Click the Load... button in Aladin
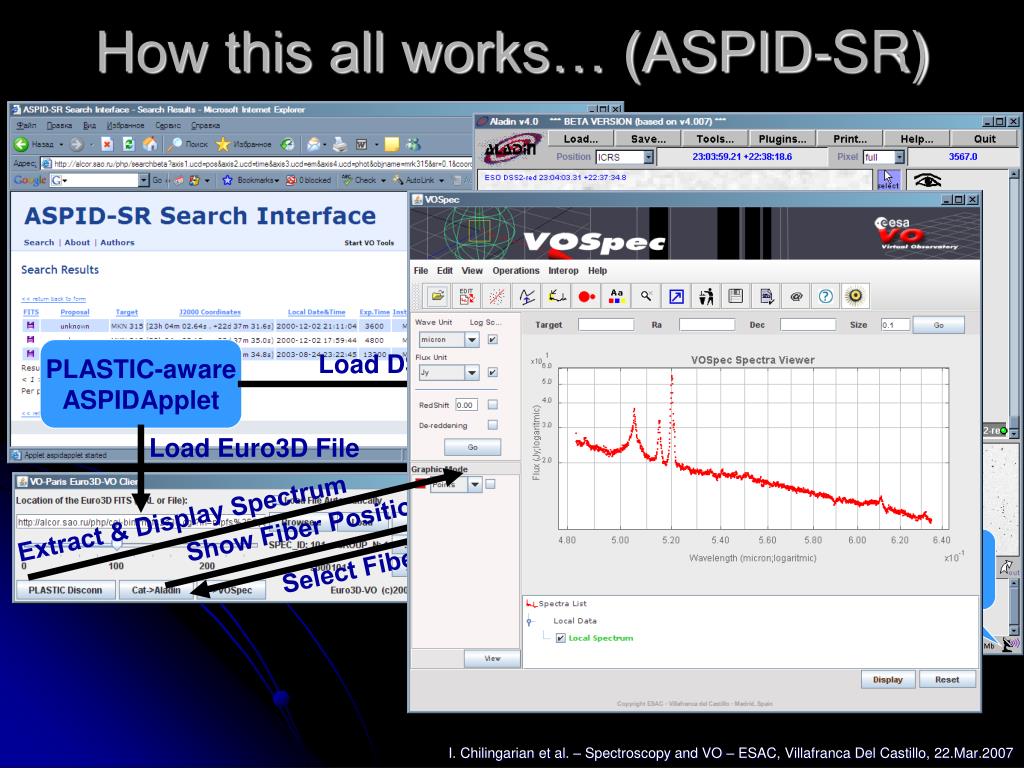Viewport: 1024px width, 768px height. point(581,138)
